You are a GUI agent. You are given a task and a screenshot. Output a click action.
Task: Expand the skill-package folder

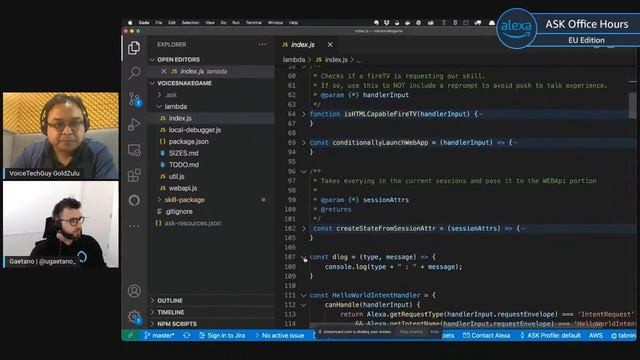click(159, 200)
